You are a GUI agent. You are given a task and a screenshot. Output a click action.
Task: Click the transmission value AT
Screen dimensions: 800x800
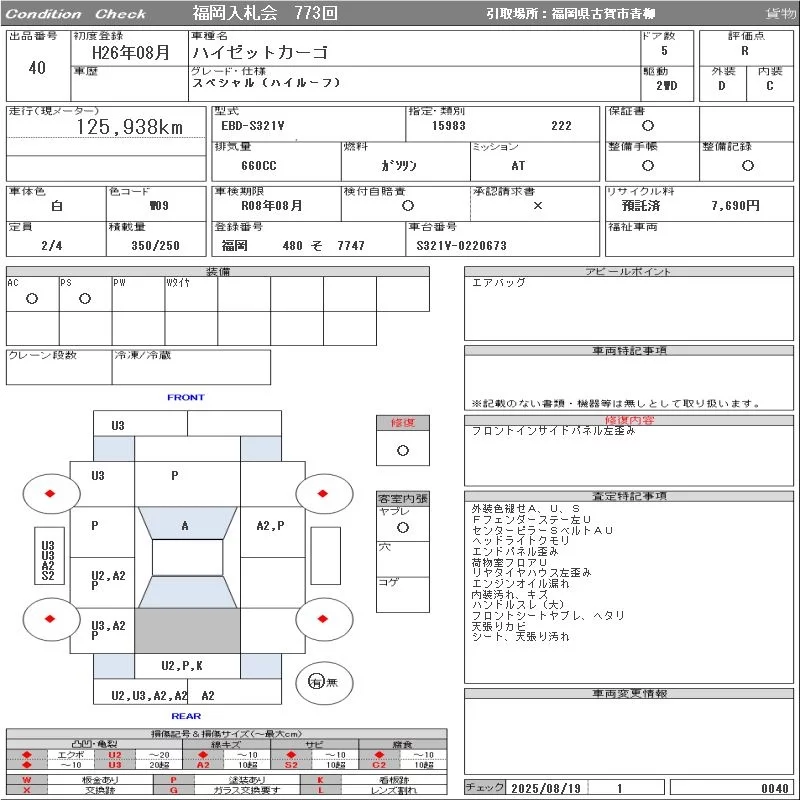tap(518, 166)
